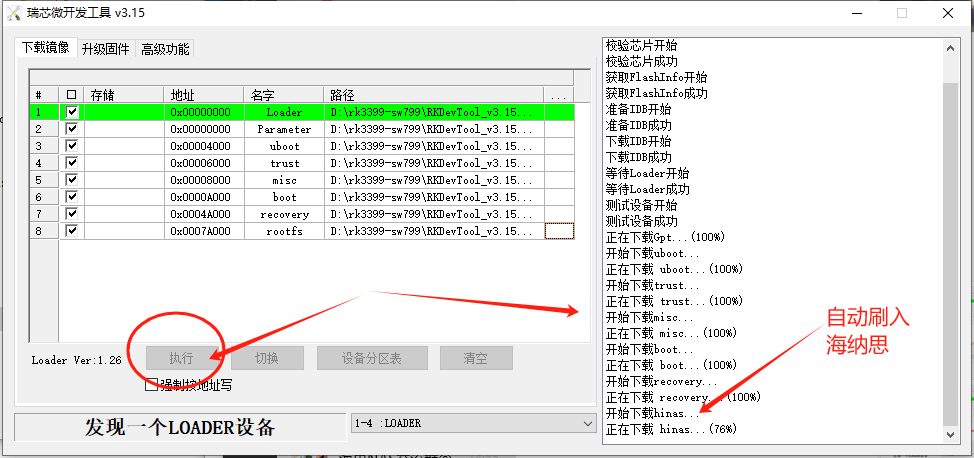The width and height of the screenshot is (974, 458).
Task: Uncheck the Loader row checkbox
Action: pyautogui.click(x=71, y=113)
